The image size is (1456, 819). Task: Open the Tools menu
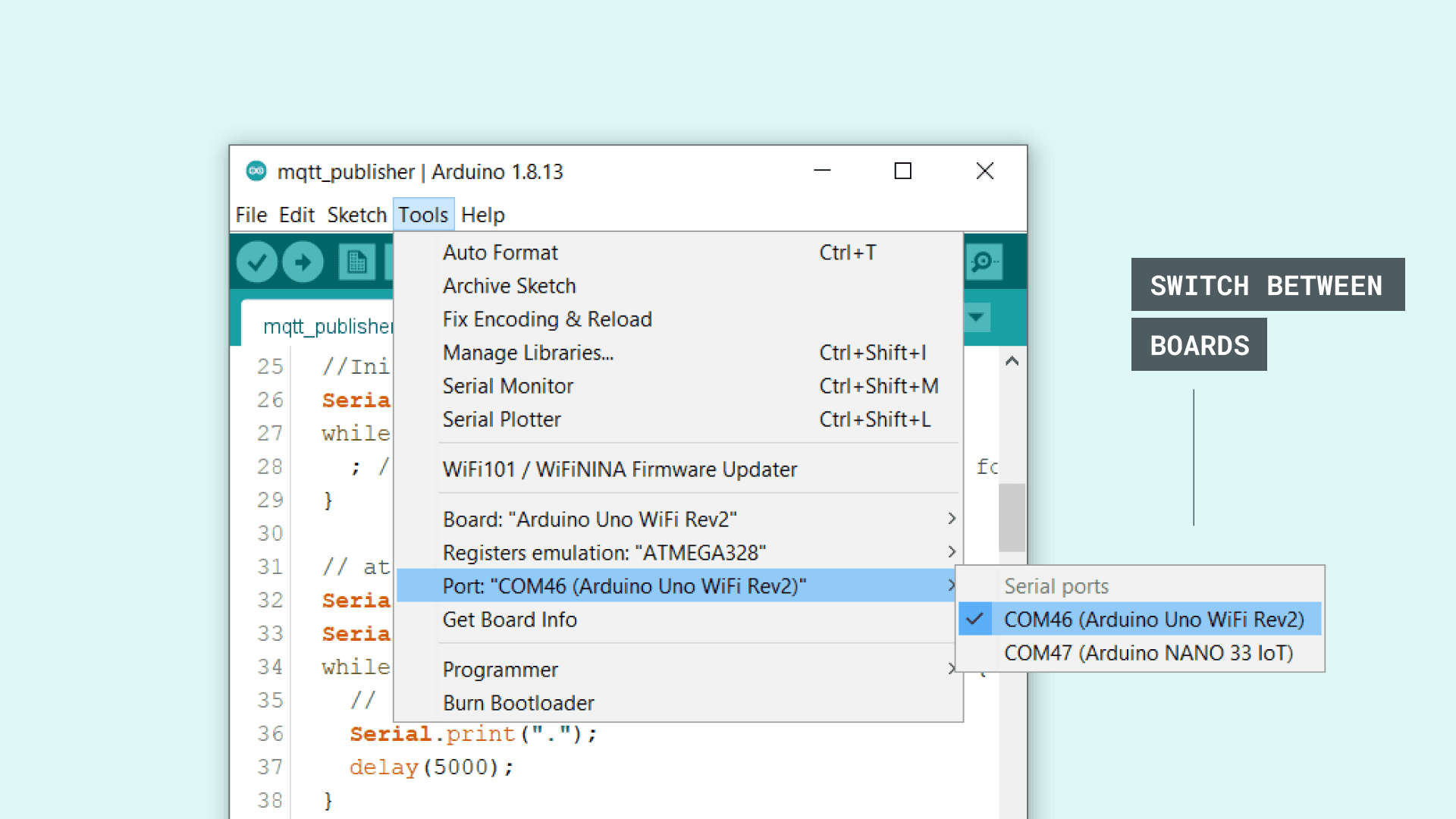(423, 215)
